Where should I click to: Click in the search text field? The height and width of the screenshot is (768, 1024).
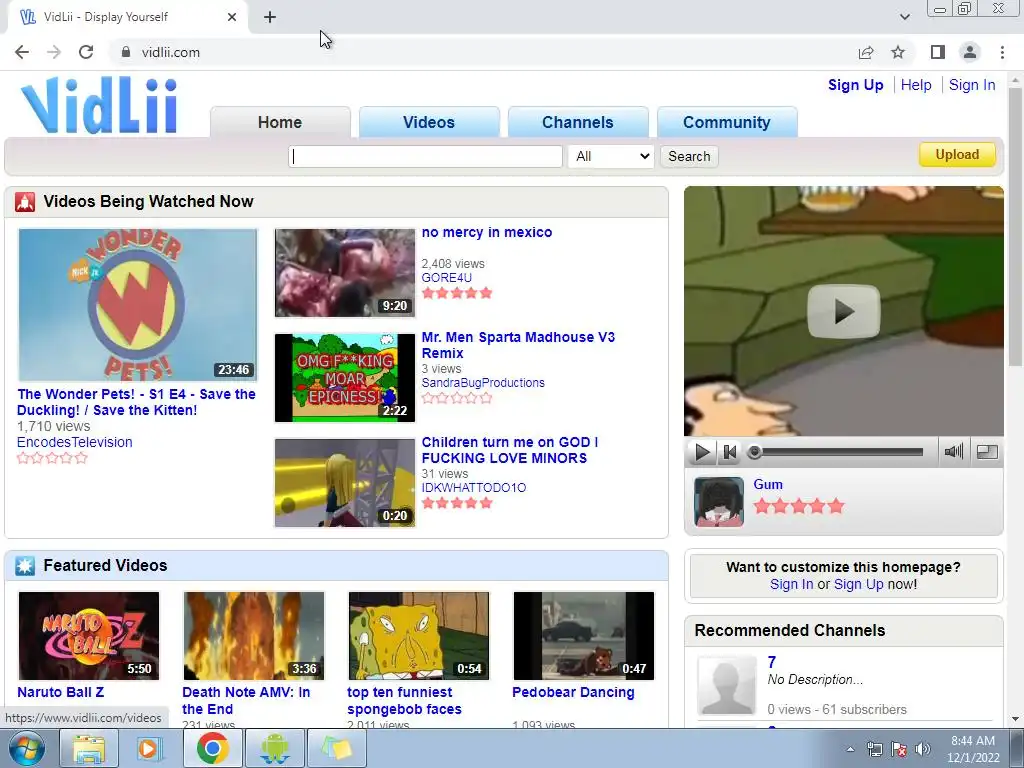(x=425, y=156)
